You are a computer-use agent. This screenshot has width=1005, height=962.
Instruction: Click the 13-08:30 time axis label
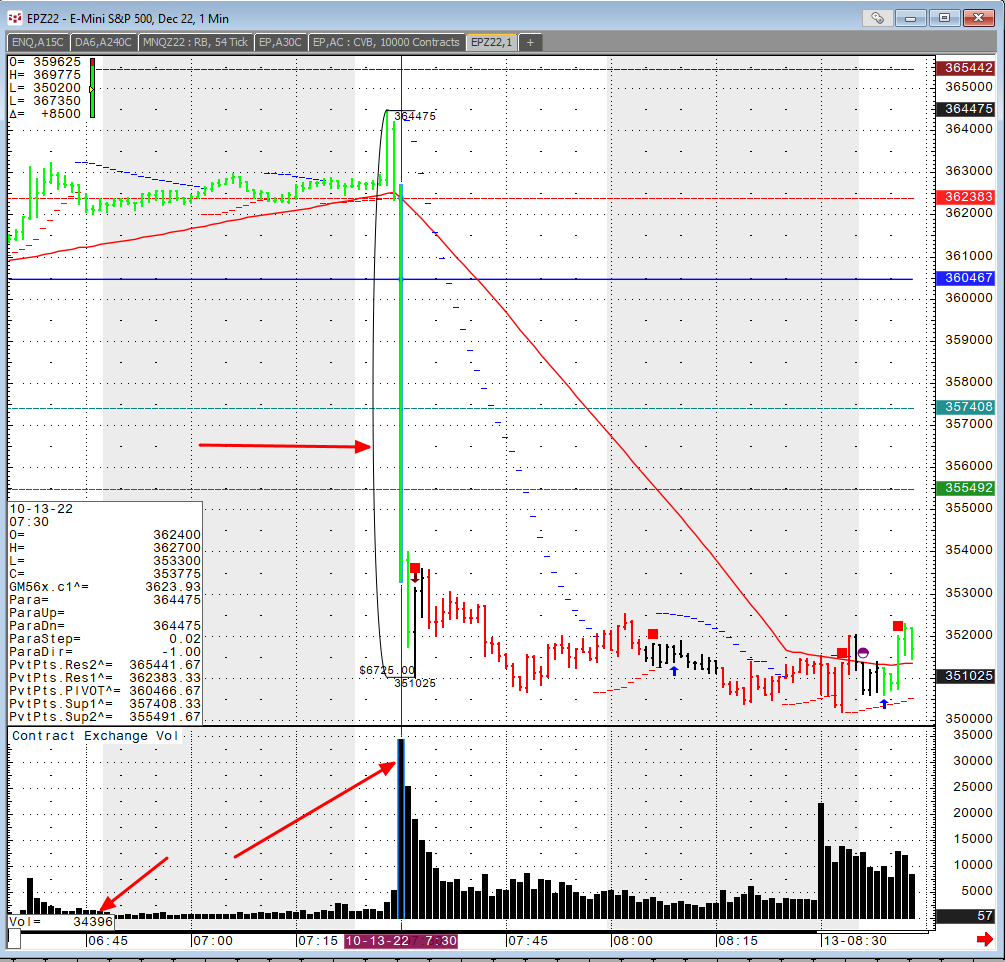tap(855, 941)
